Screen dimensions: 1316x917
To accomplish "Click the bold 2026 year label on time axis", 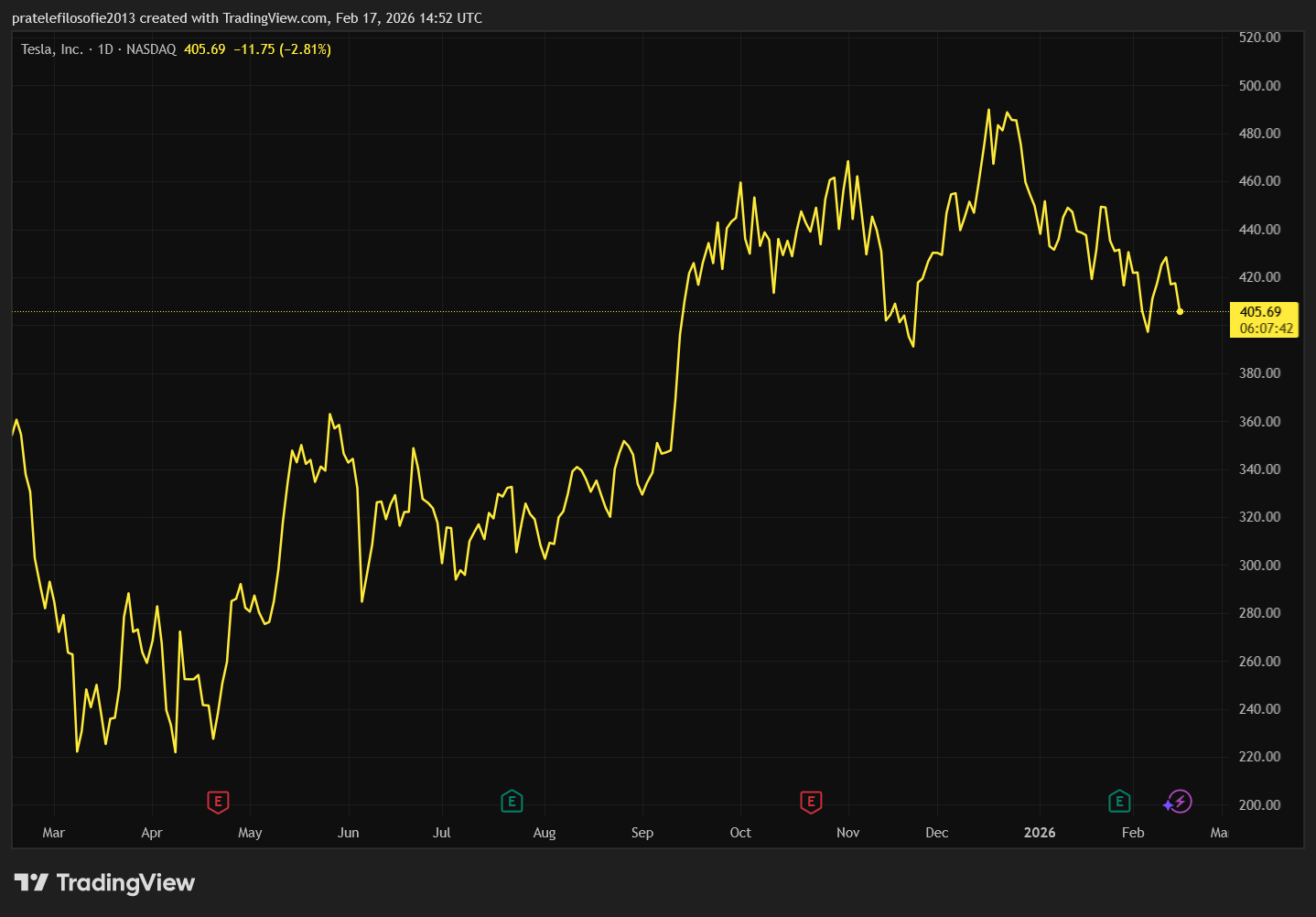I will [x=1040, y=833].
